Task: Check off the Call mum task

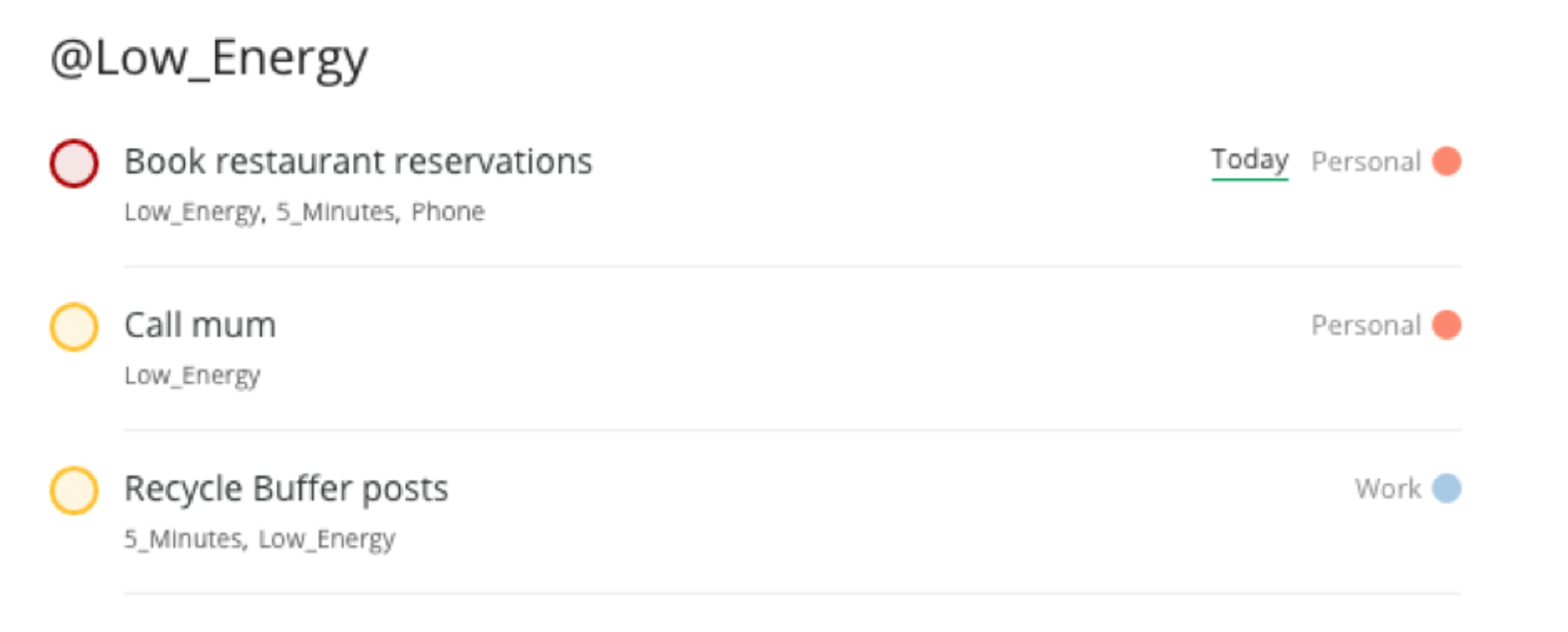Action: point(73,326)
